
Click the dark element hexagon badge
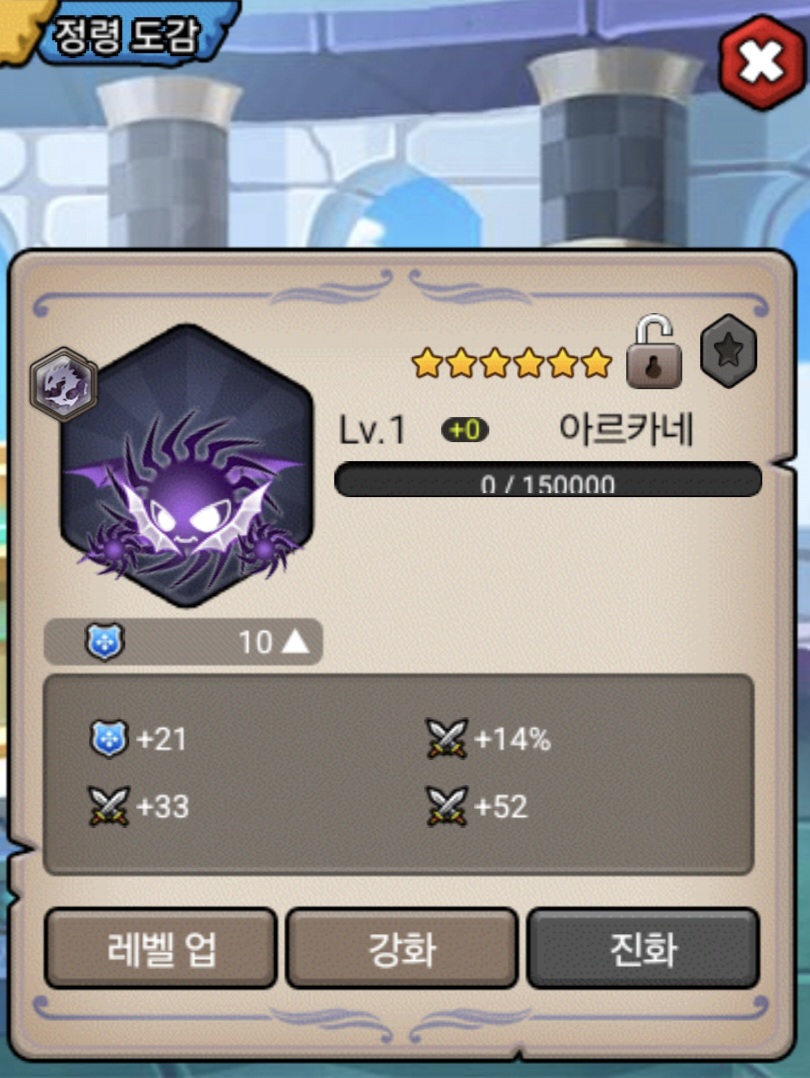click(64, 384)
